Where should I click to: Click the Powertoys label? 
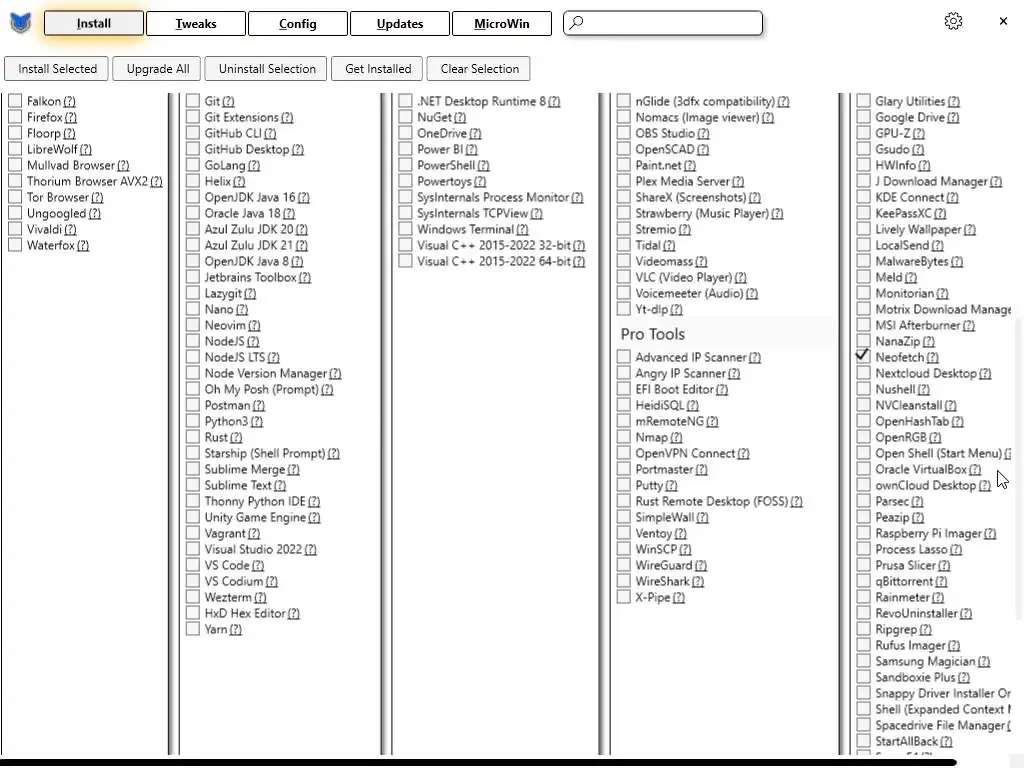click(444, 181)
